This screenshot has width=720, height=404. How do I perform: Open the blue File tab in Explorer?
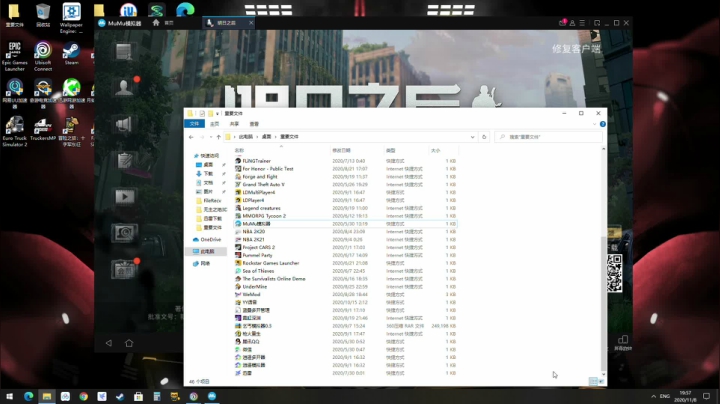click(x=194, y=124)
